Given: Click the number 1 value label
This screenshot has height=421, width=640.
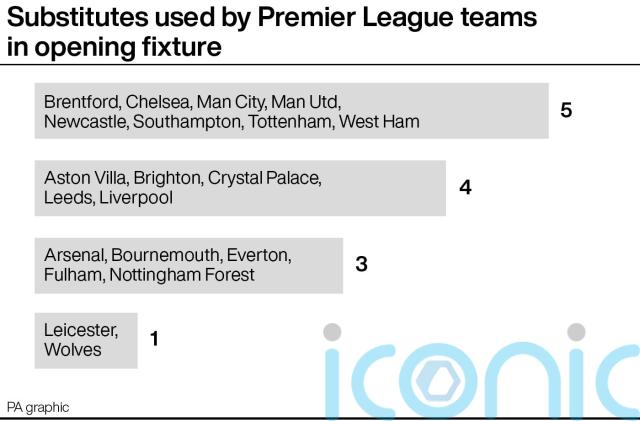Looking at the screenshot, I should 154,339.
